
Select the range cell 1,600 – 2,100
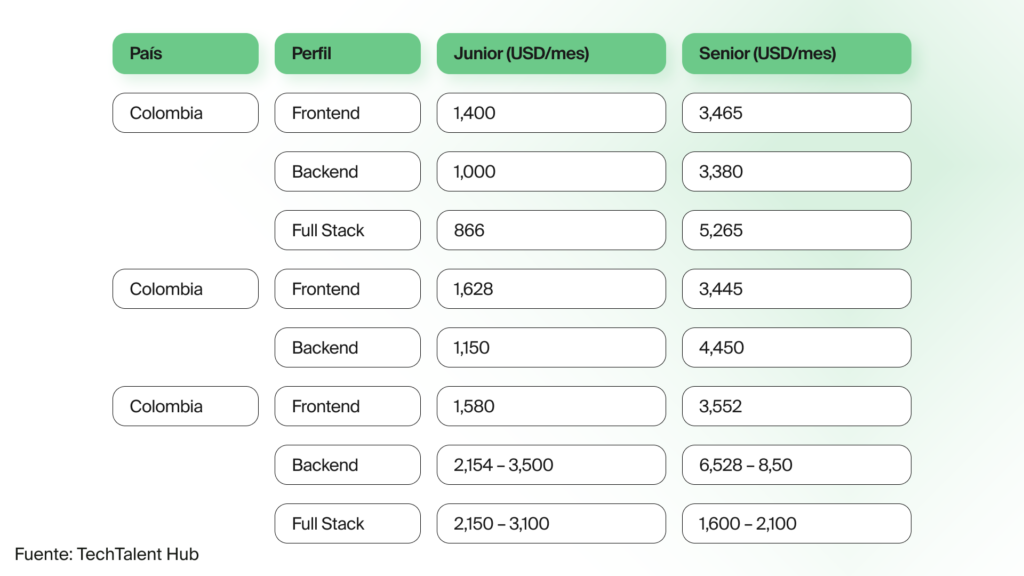pyautogui.click(x=797, y=524)
